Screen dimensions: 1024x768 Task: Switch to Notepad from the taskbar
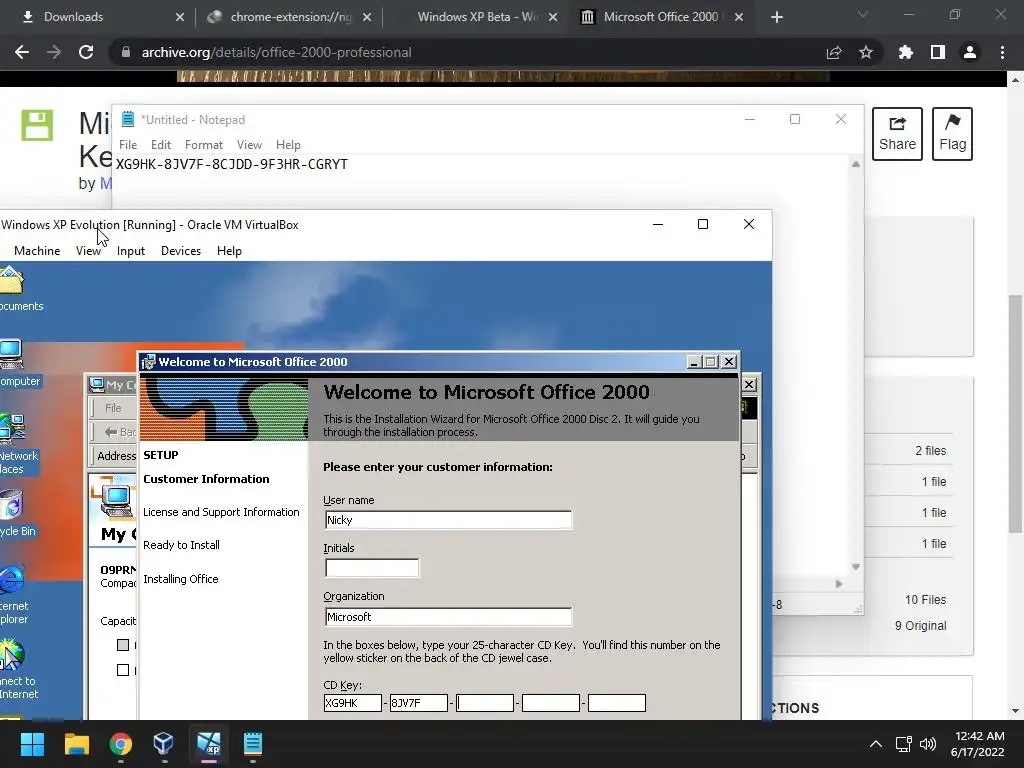(x=253, y=744)
